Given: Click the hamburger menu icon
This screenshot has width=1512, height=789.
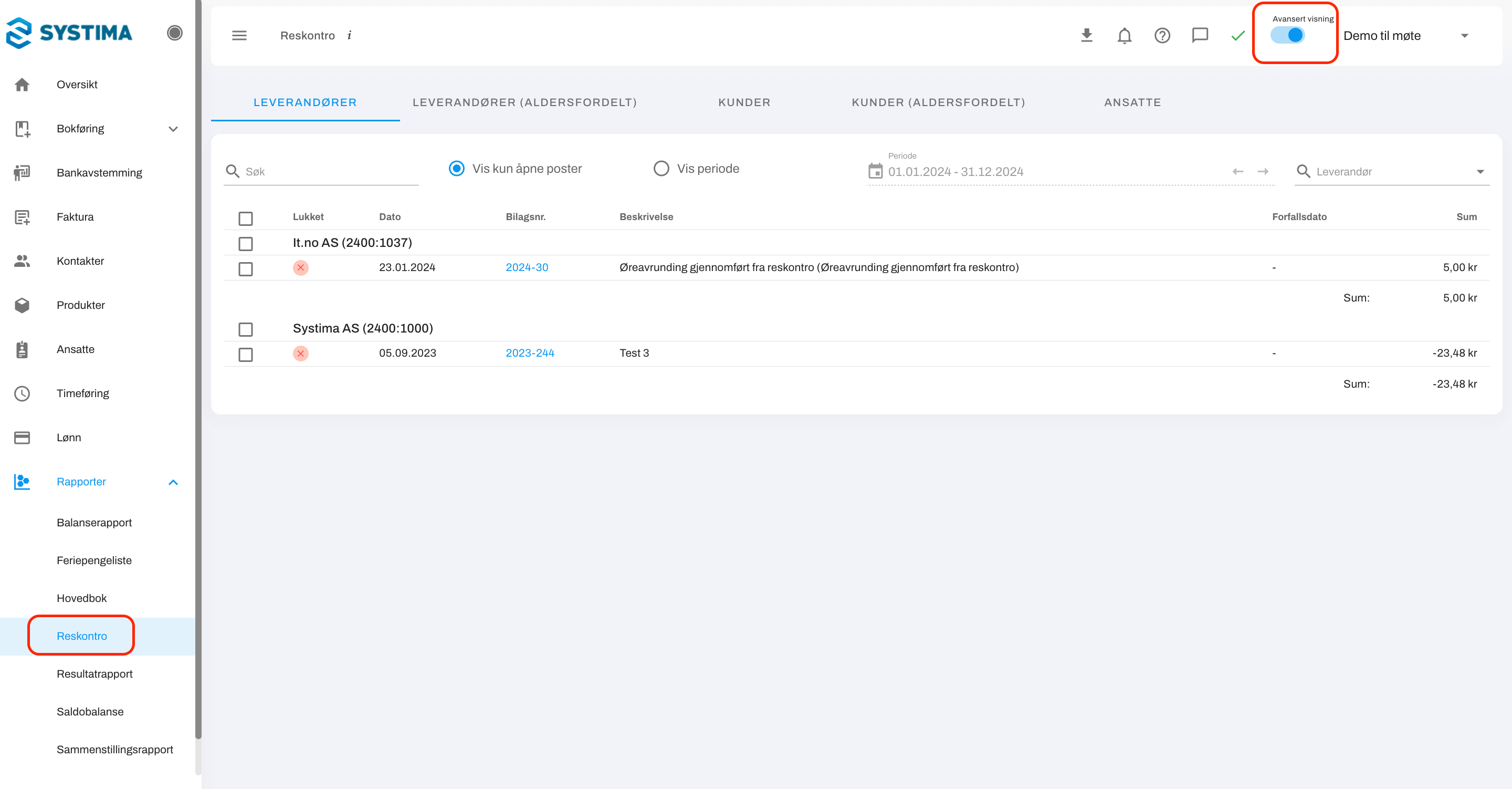Looking at the screenshot, I should [239, 35].
